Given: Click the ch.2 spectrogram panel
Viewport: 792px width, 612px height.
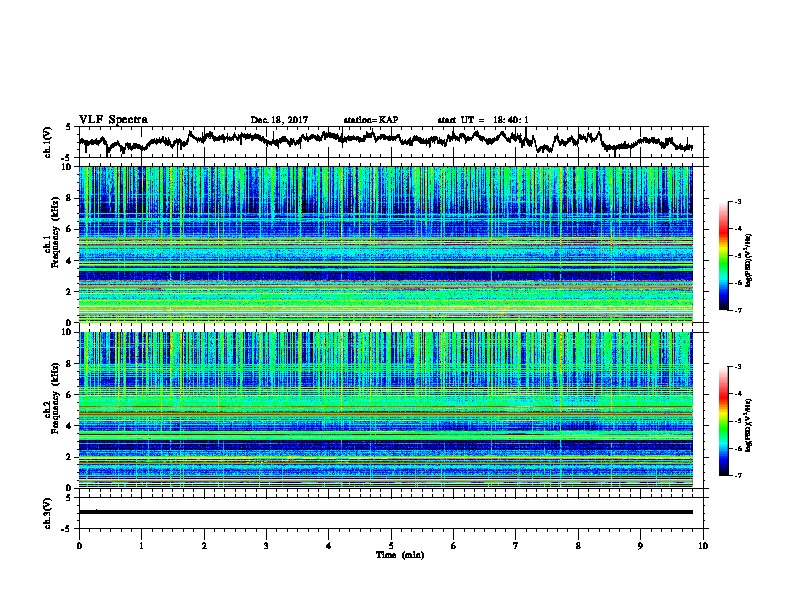Looking at the screenshot, I should coord(386,410).
